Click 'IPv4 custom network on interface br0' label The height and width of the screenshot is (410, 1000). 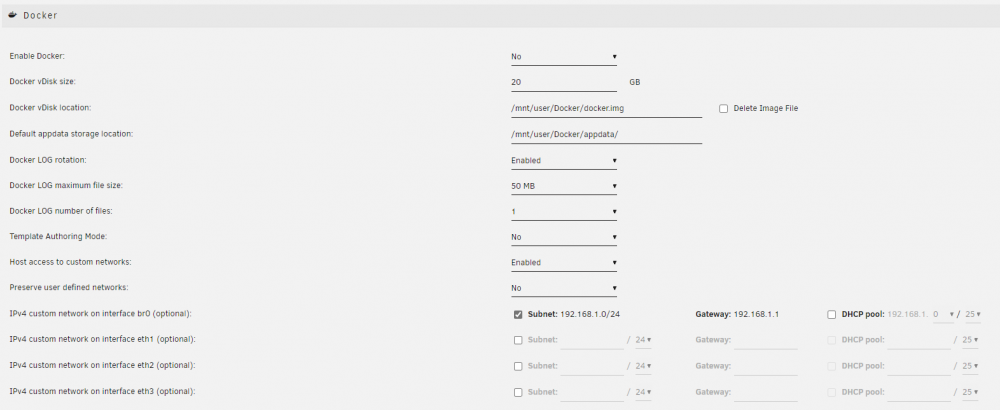click(101, 314)
